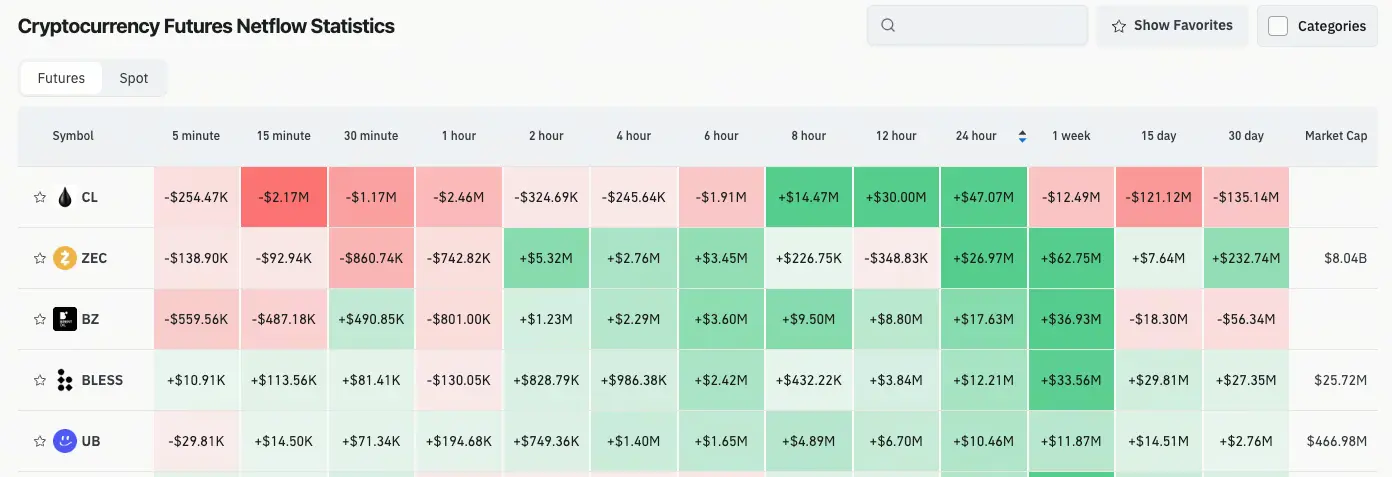The width and height of the screenshot is (1392, 477).
Task: Click the search magnifier icon
Action: [888, 26]
